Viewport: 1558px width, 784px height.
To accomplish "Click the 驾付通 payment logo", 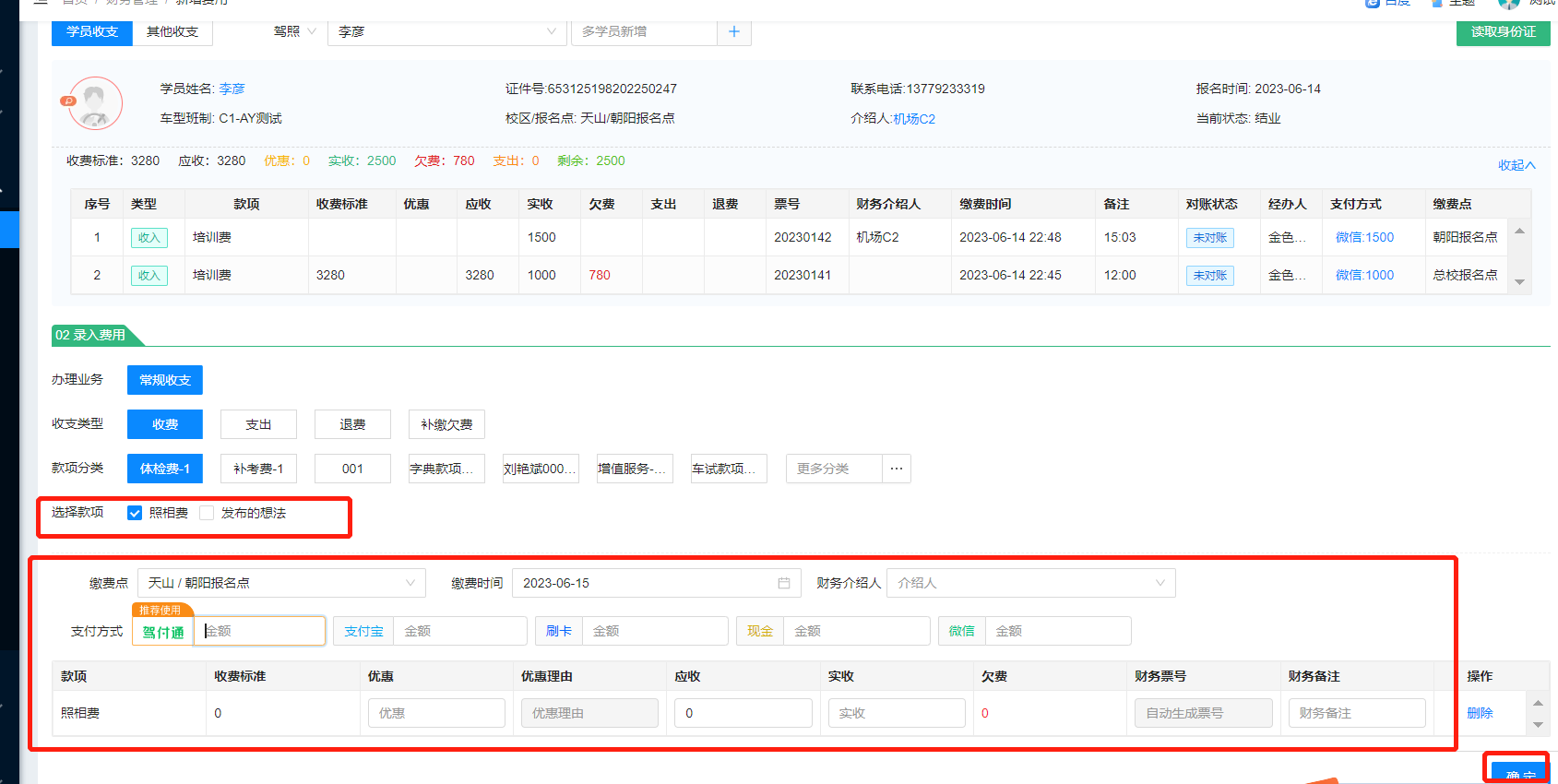I will tap(163, 632).
